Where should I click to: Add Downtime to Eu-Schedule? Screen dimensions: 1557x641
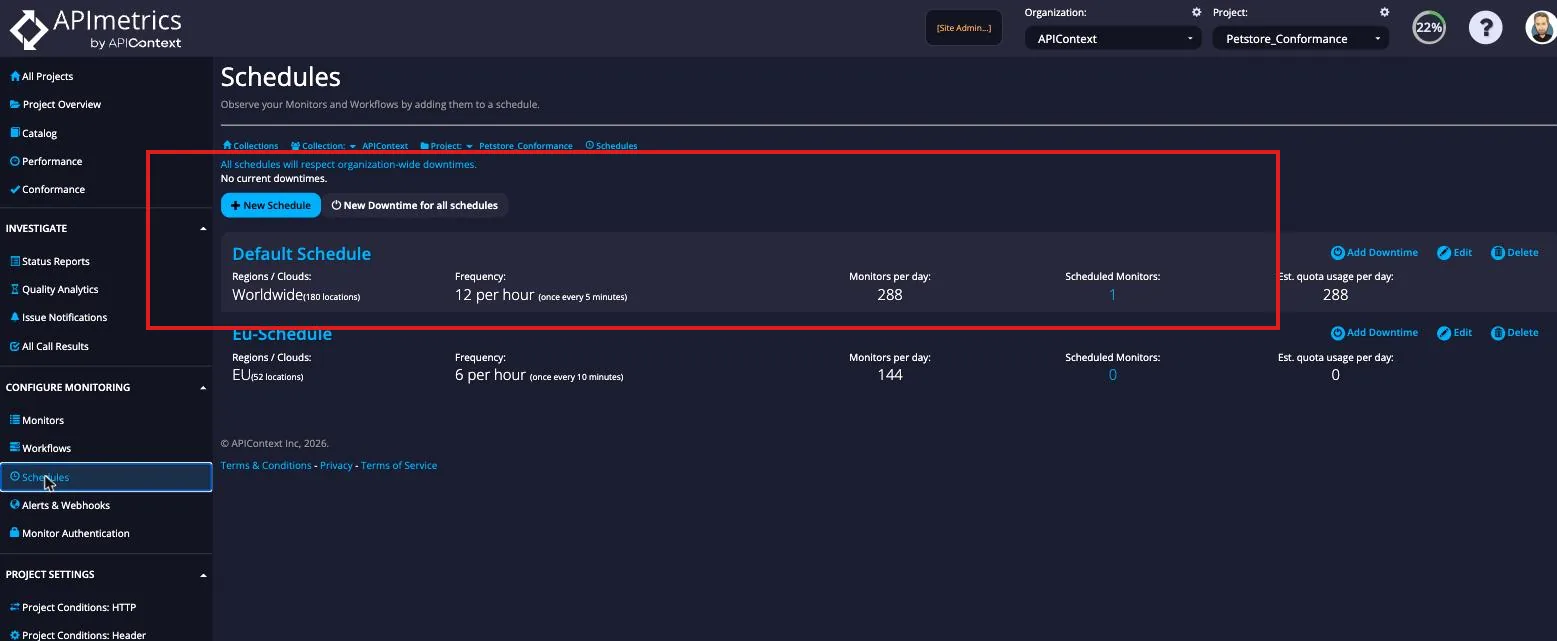point(1374,332)
